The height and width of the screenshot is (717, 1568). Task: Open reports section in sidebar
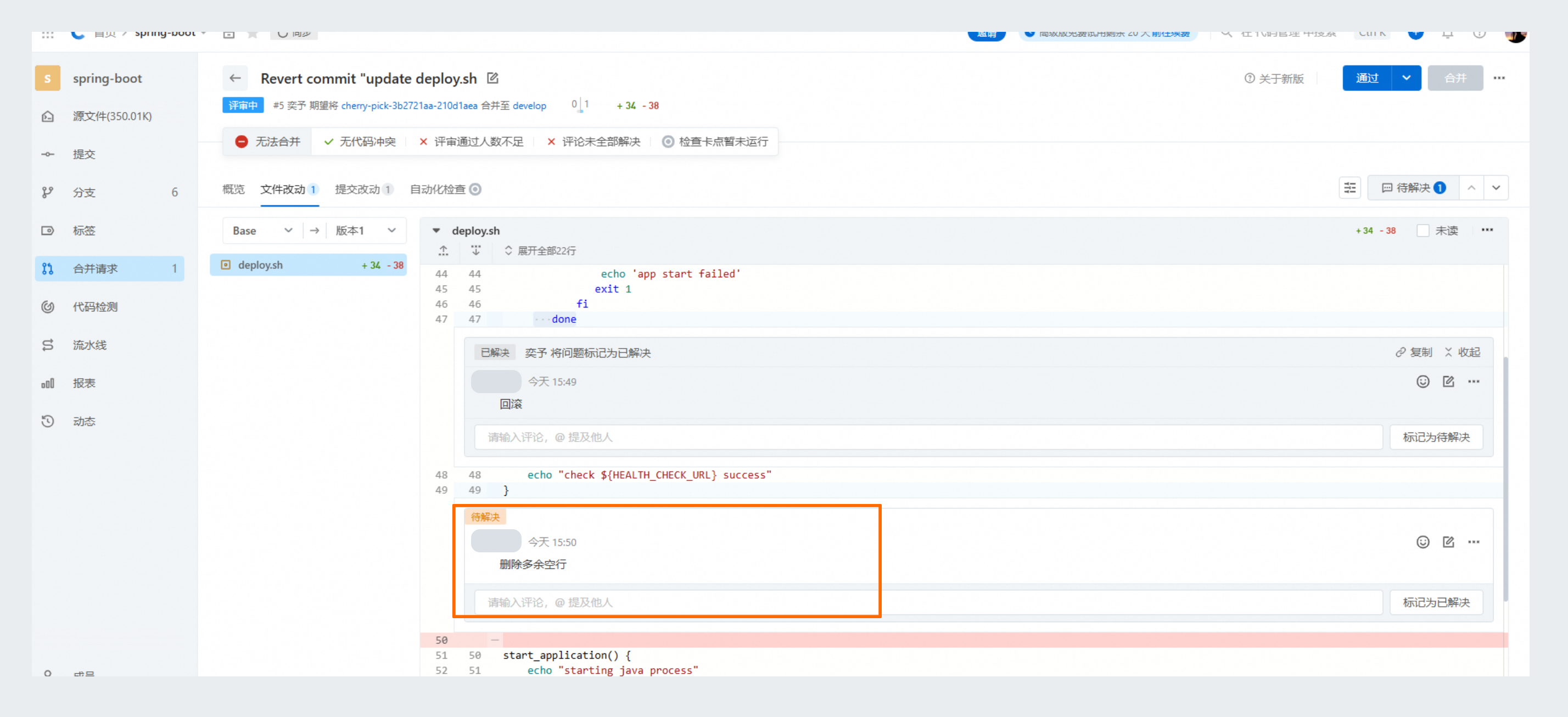coord(110,383)
